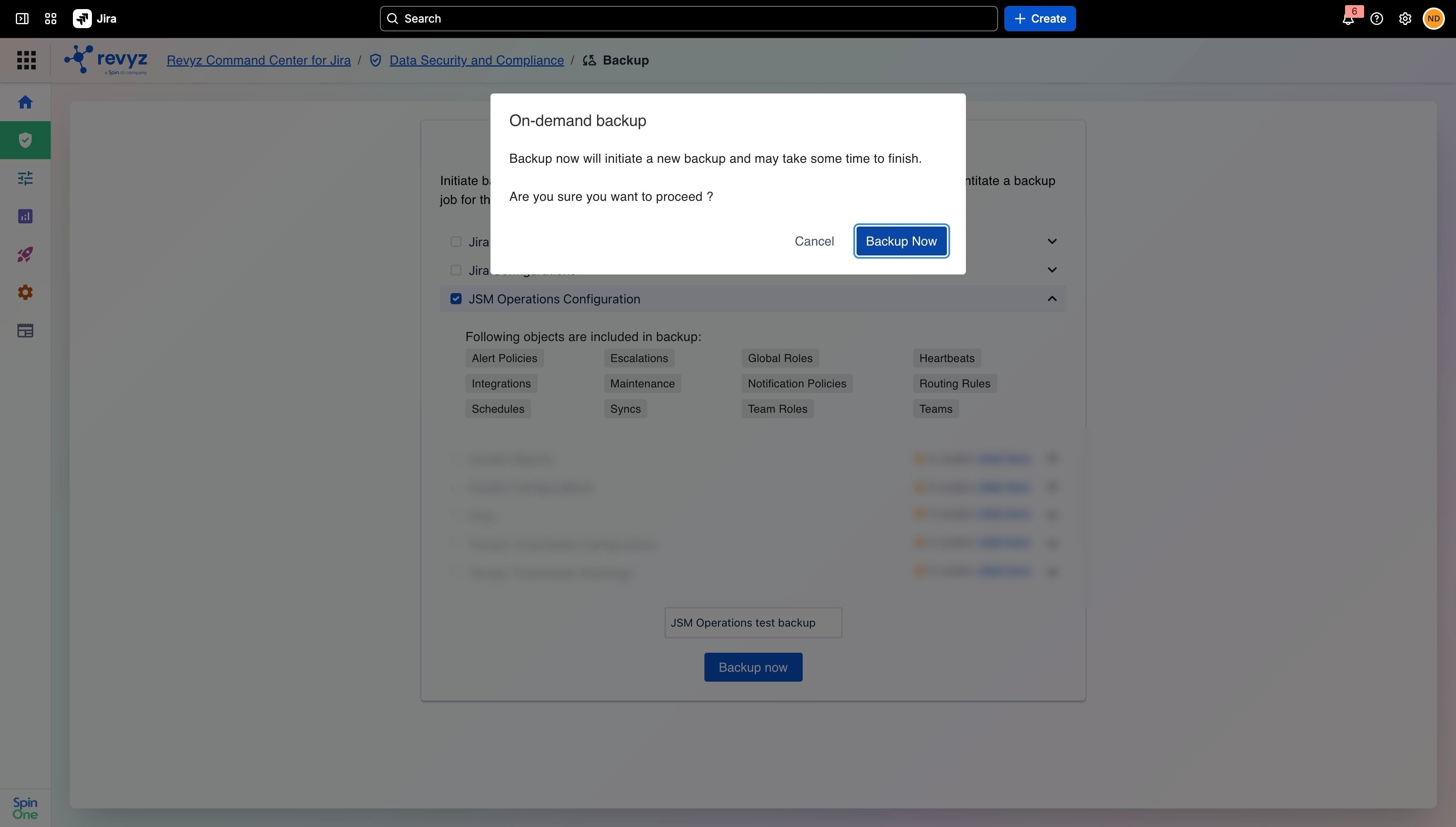Click the On-demand backup dialog title
Screen dimensions: 1456x827
tap(578, 121)
